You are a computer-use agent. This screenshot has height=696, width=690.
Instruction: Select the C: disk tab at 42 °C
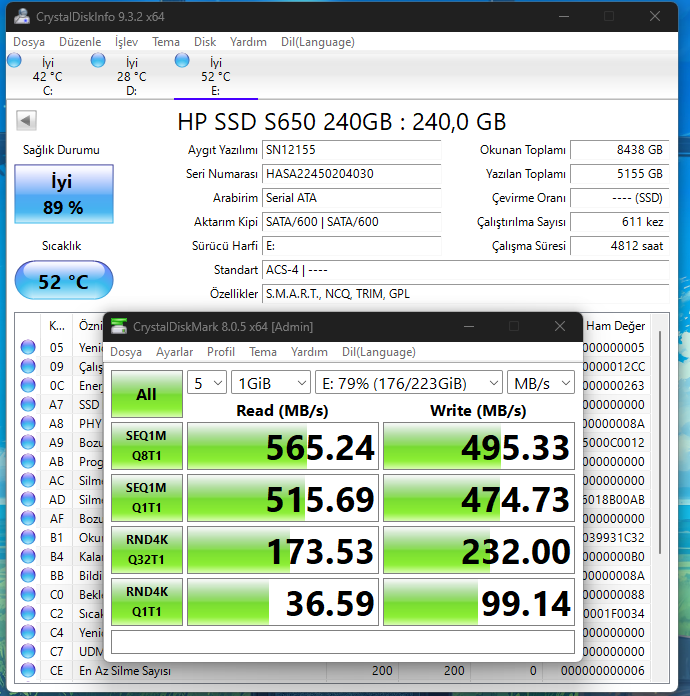pyautogui.click(x=48, y=76)
